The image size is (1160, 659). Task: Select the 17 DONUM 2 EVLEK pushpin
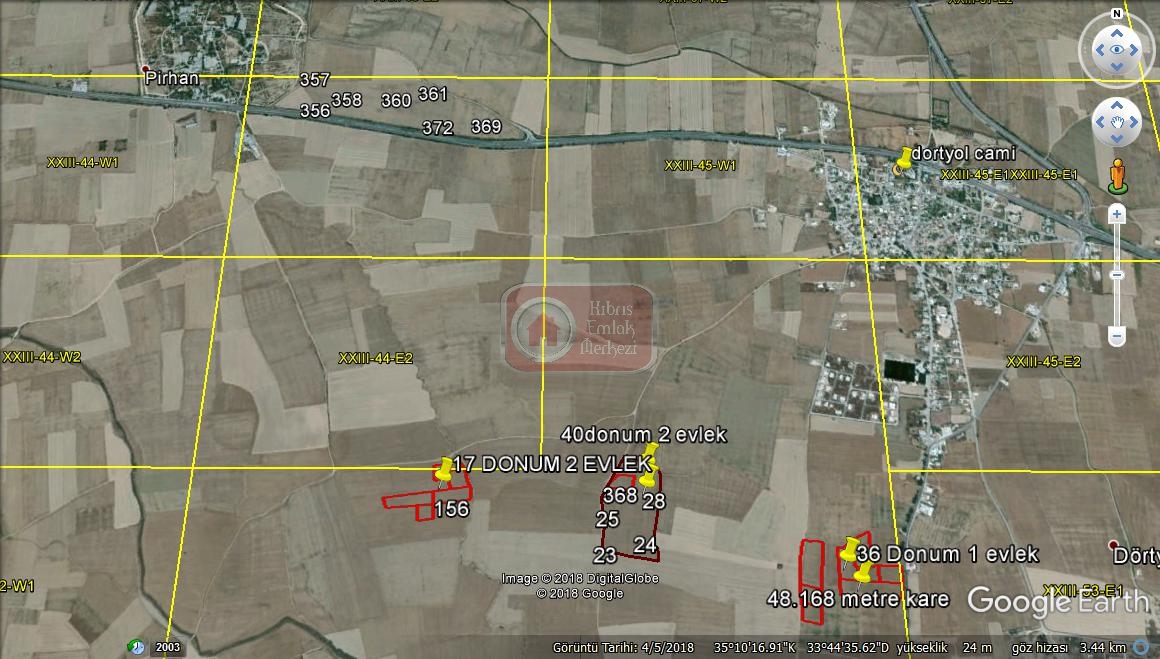[445, 470]
